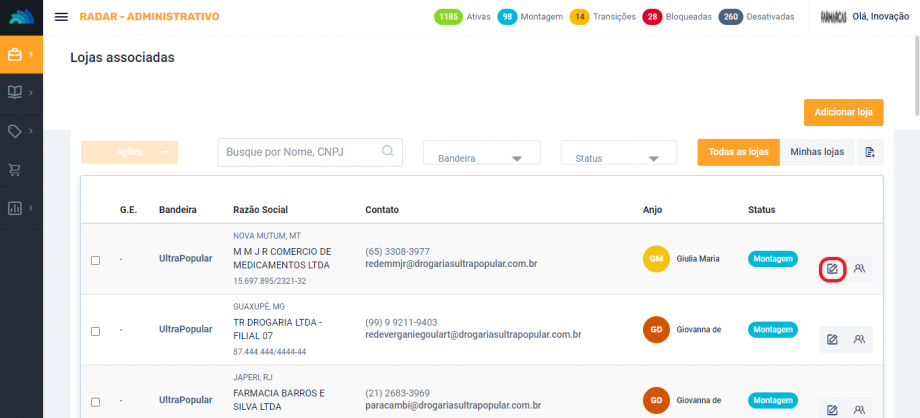Open the bar chart reports icon

pos(16,208)
